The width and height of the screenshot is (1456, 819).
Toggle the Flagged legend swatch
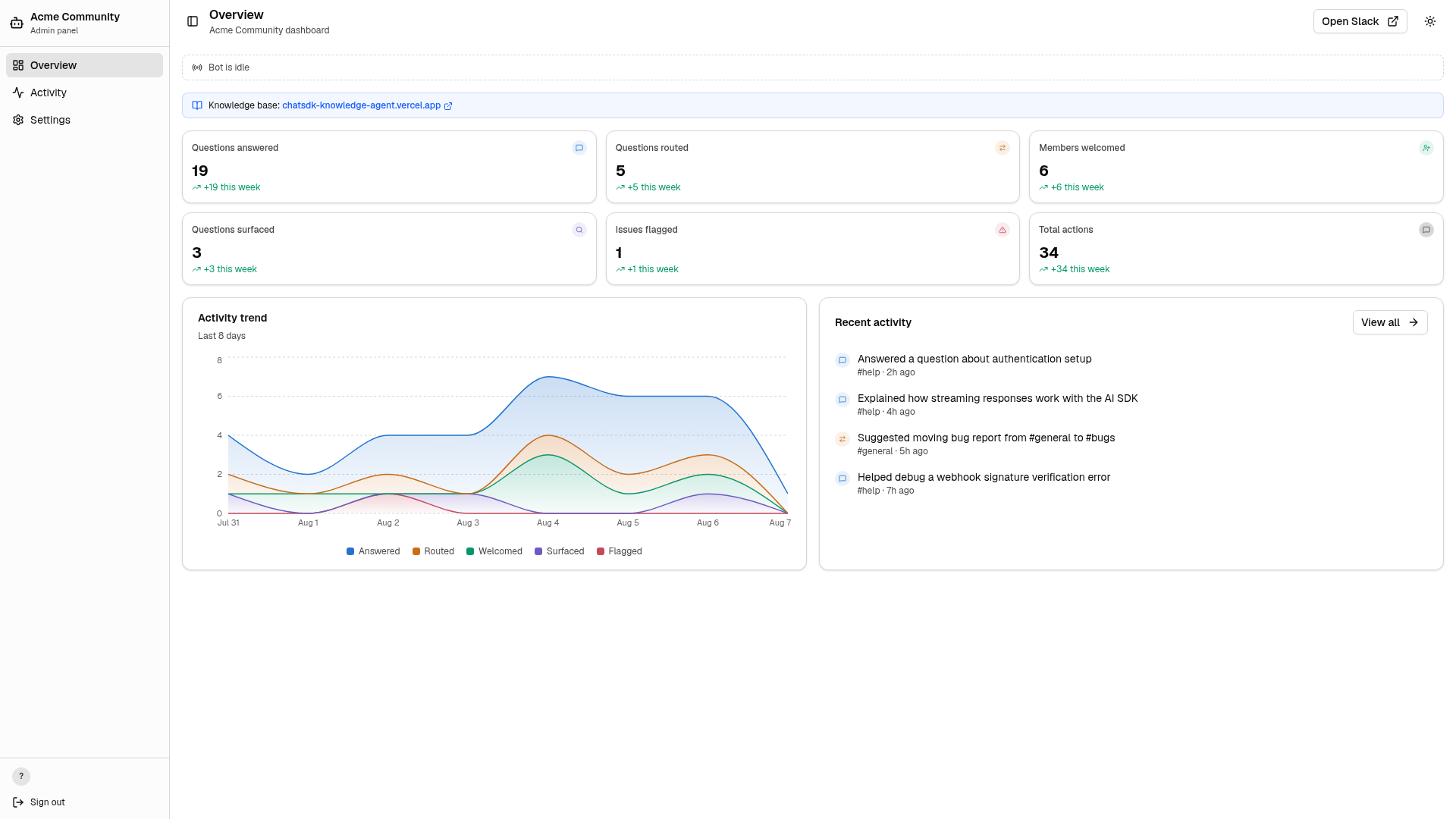[601, 551]
